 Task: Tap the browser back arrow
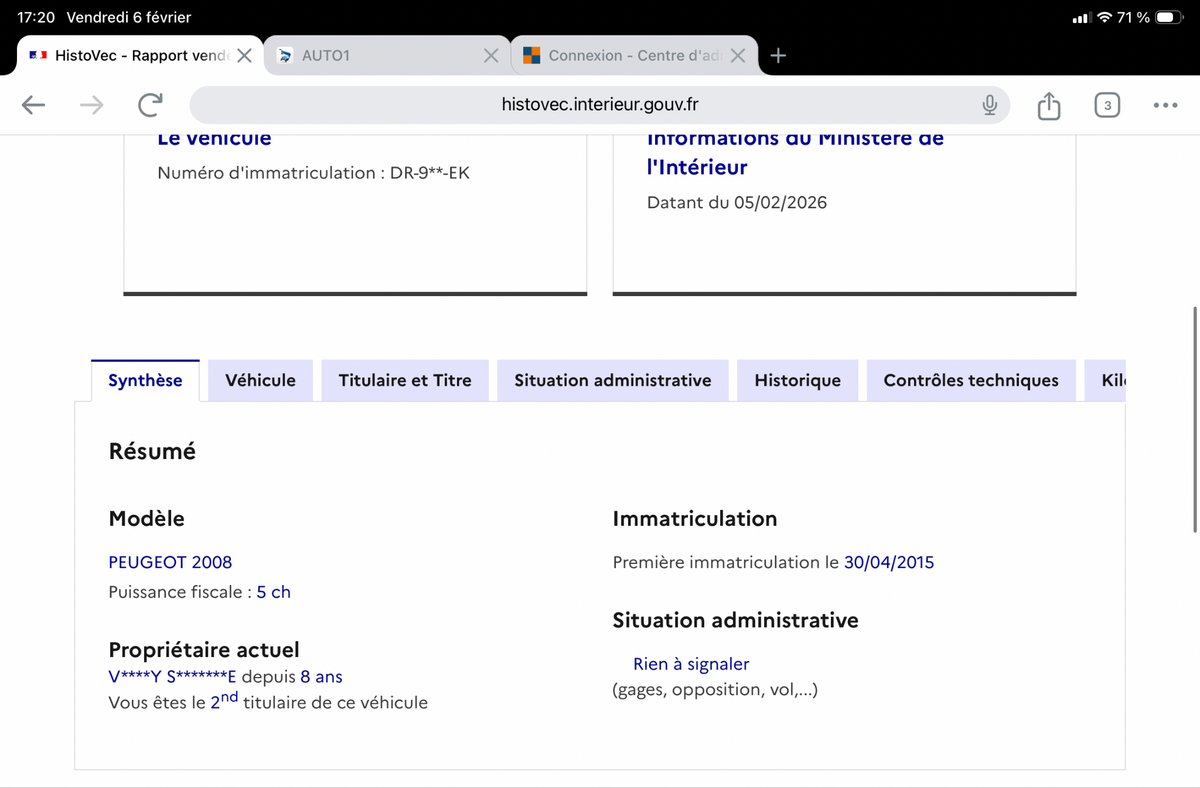33,105
